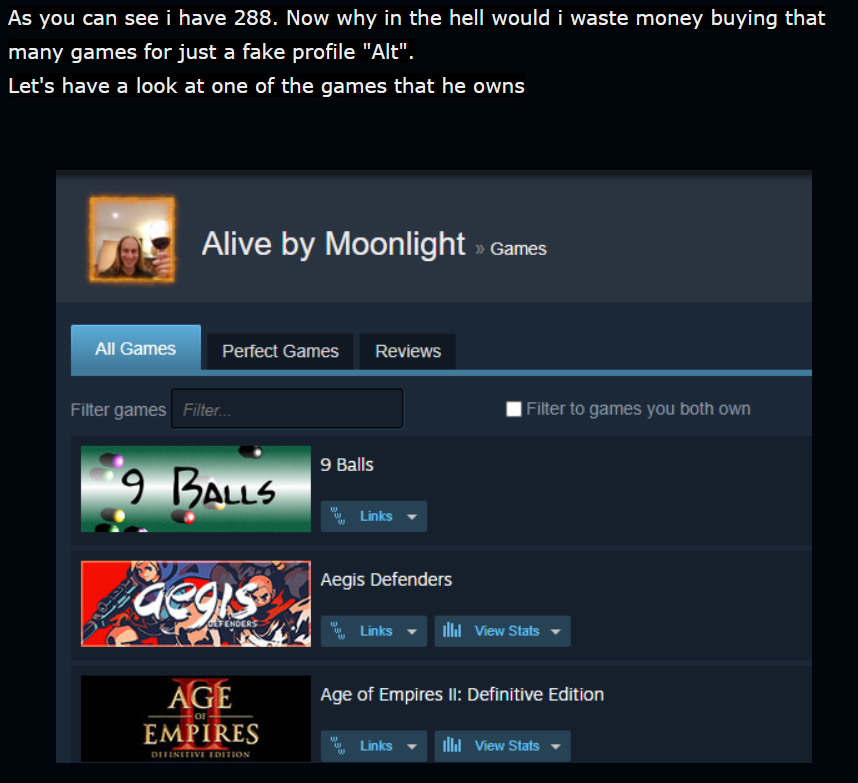Click the Filter games text field

[287, 409]
